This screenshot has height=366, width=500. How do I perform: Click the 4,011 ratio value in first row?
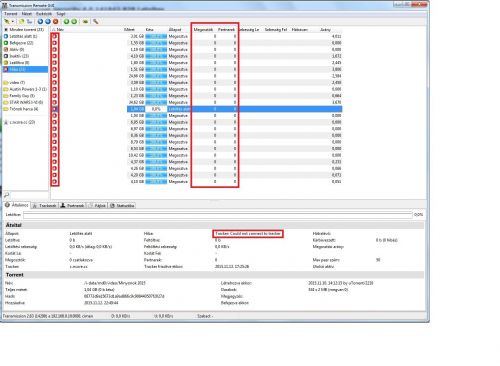click(336, 36)
